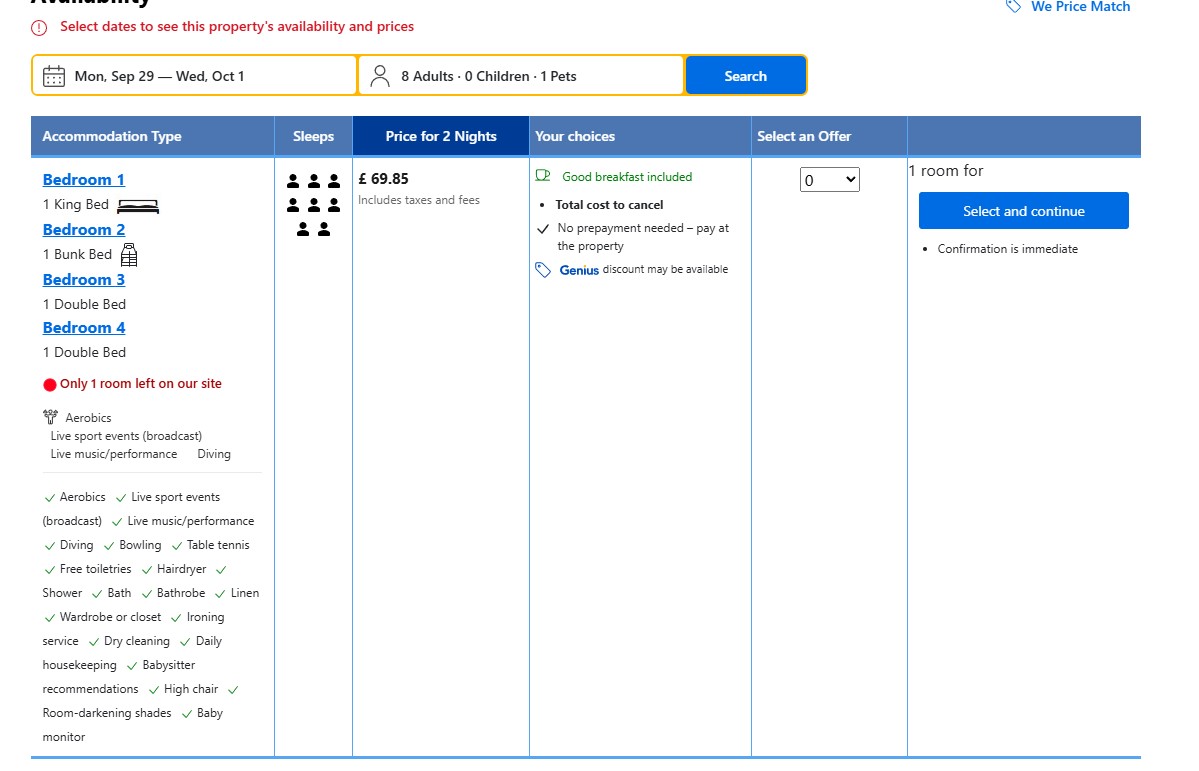Click the red alert icon beside select dates
The height and width of the screenshot is (771, 1199).
pos(39,28)
